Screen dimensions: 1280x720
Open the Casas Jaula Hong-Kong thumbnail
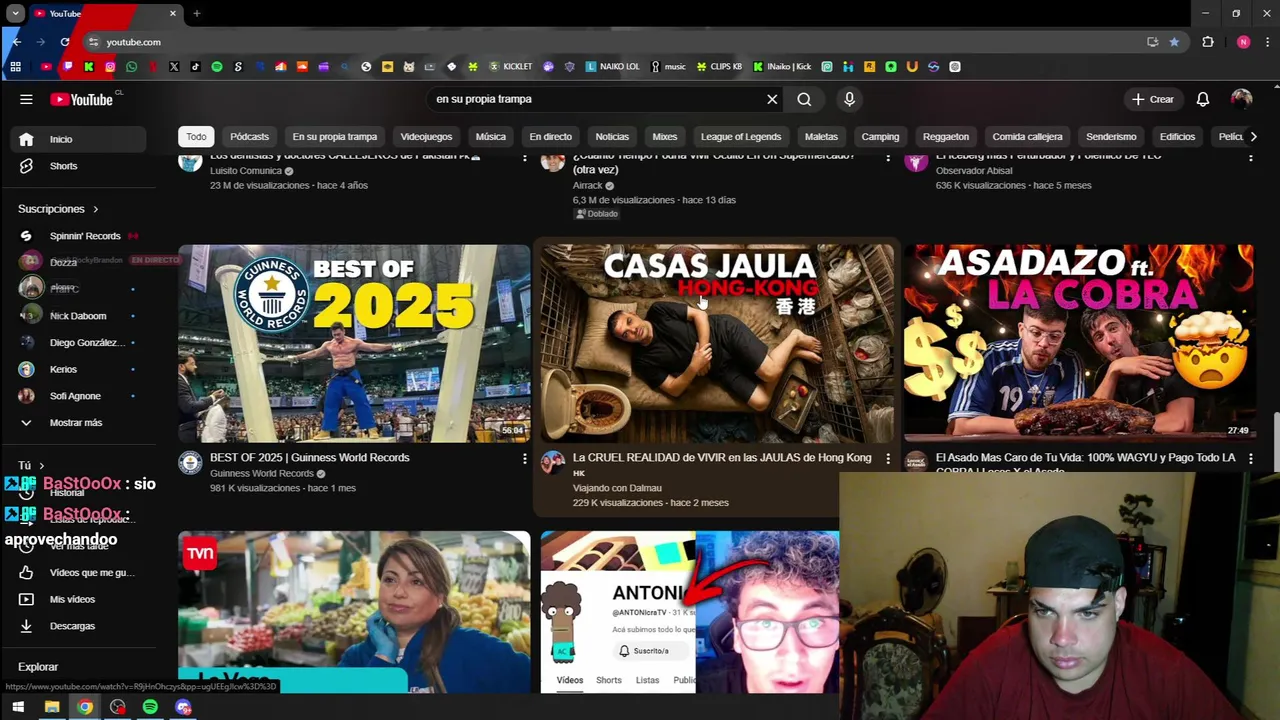pyautogui.click(x=717, y=343)
